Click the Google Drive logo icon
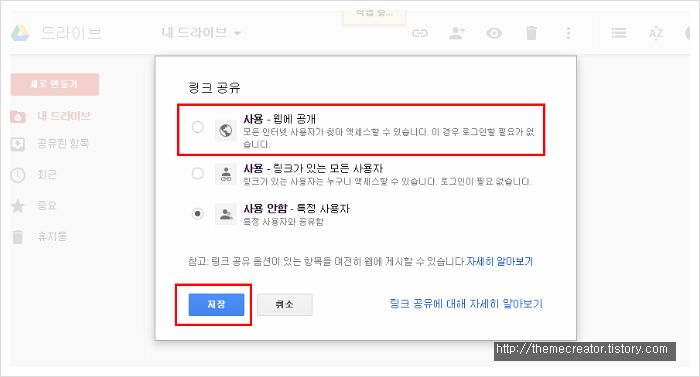The image size is (700, 377). click(x=20, y=33)
